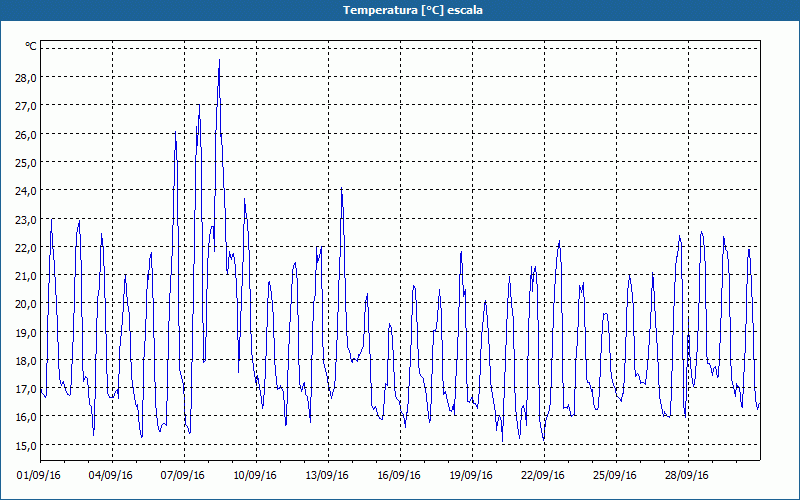Image resolution: width=800 pixels, height=500 pixels.
Task: Click the 07/09/16 date label
Action: [183, 475]
